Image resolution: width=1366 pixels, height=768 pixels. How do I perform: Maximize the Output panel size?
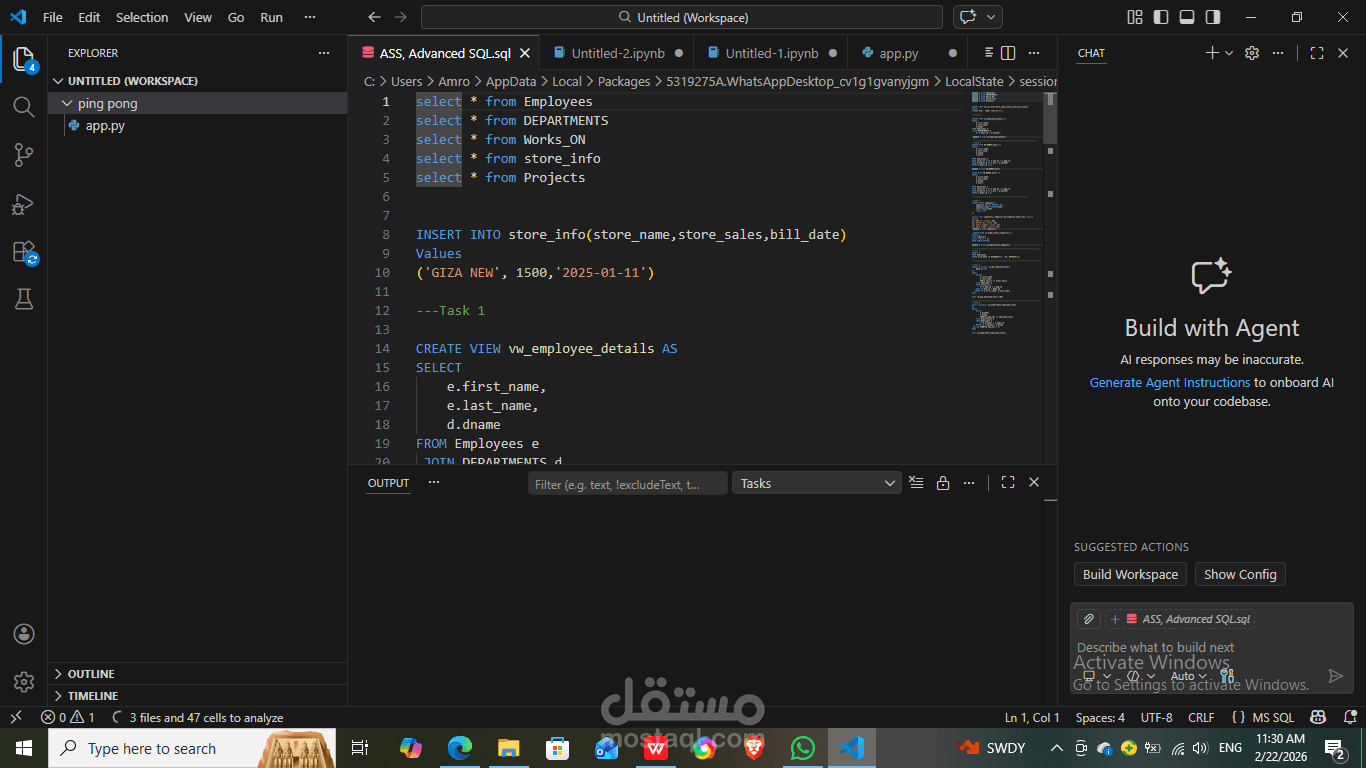1008,482
